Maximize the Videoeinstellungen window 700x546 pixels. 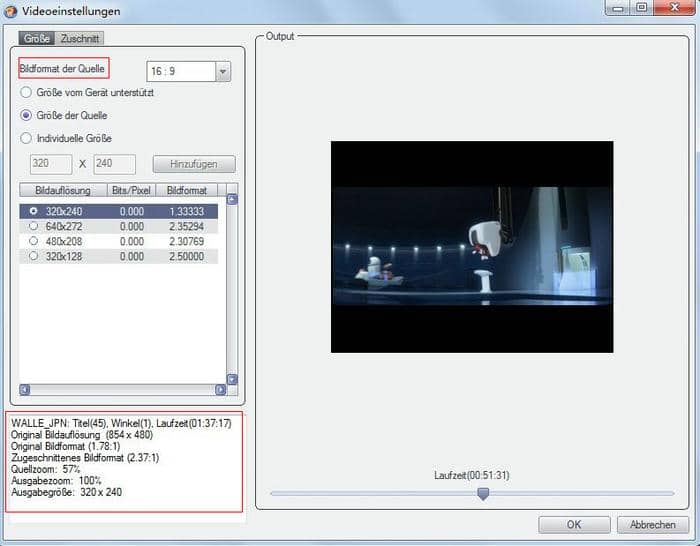(x=642, y=8)
